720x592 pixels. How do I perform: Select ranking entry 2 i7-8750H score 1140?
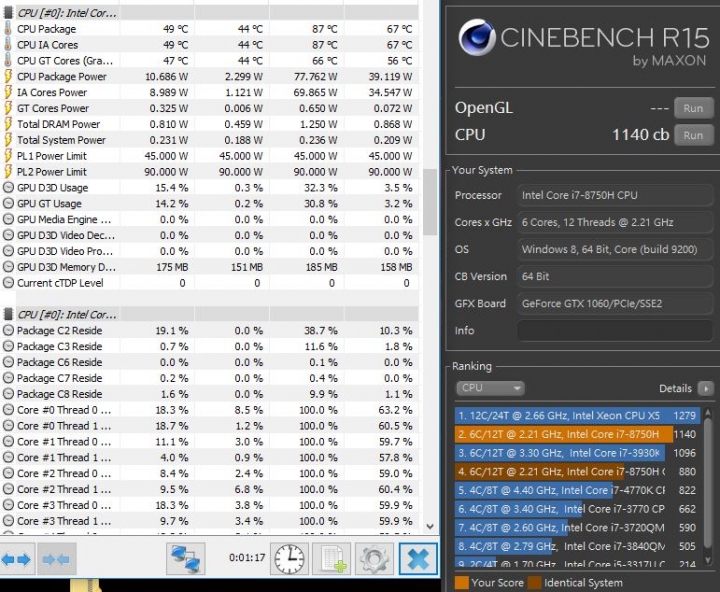pyautogui.click(x=577, y=434)
